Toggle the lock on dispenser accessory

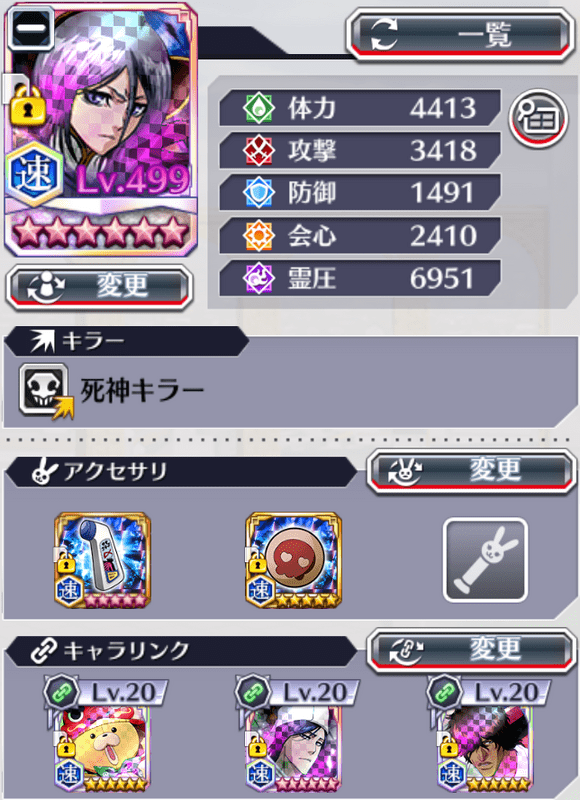click(x=66, y=563)
